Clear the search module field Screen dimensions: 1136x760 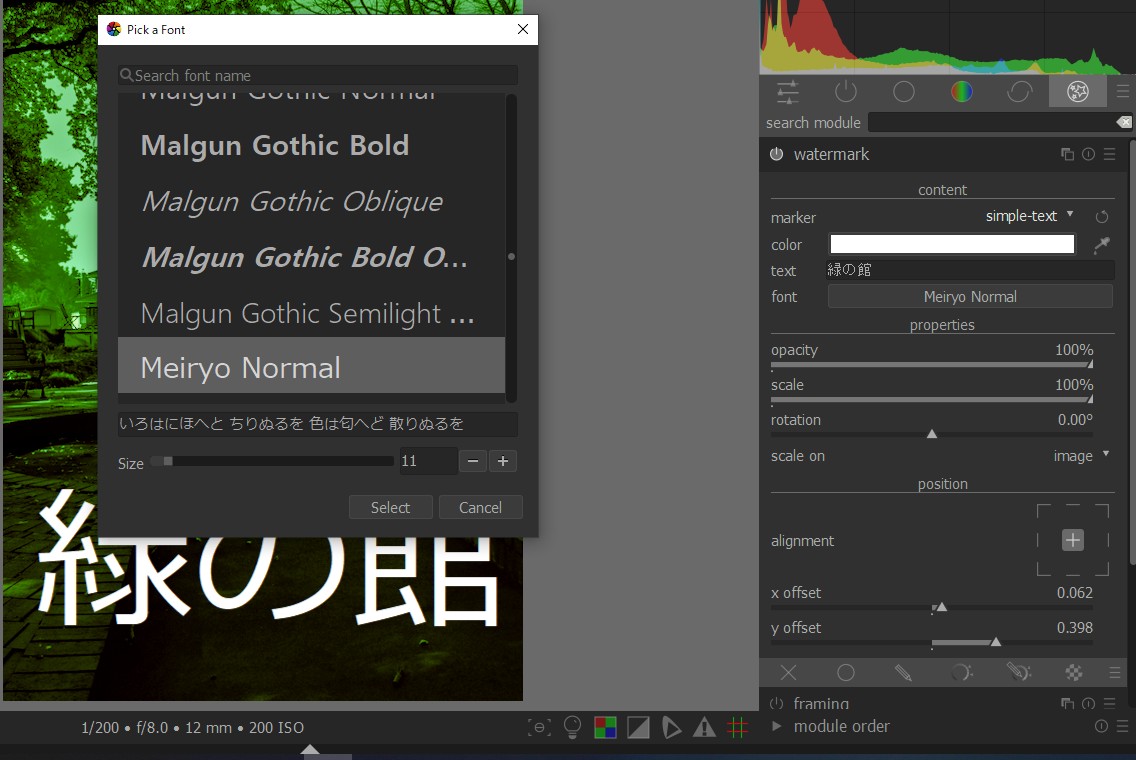pyautogui.click(x=1124, y=122)
